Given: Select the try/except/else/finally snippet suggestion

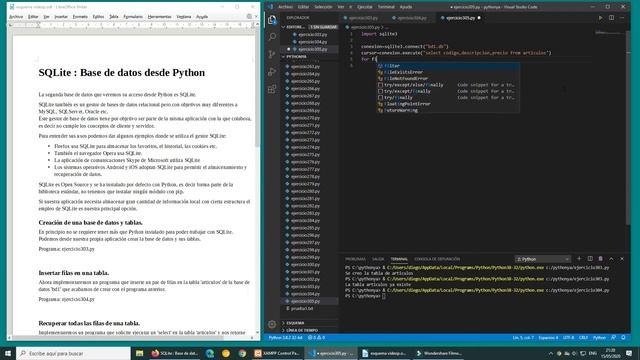Looking at the screenshot, I should click(448, 85).
